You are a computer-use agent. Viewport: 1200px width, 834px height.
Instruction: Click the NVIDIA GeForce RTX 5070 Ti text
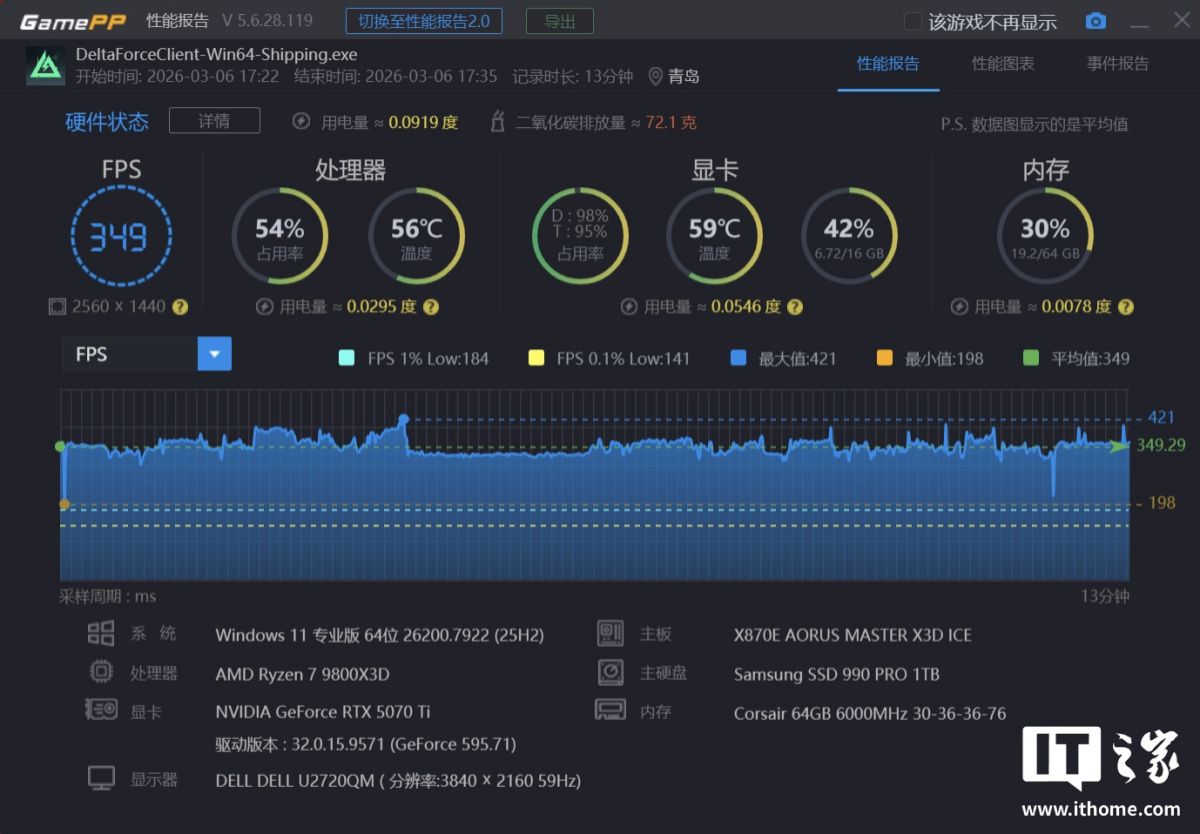pos(323,712)
